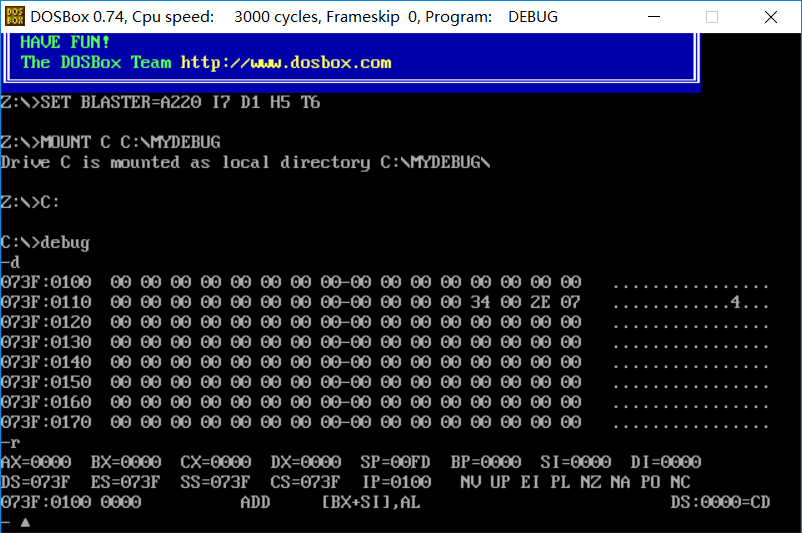Click the CX=0000 register value

point(216,462)
